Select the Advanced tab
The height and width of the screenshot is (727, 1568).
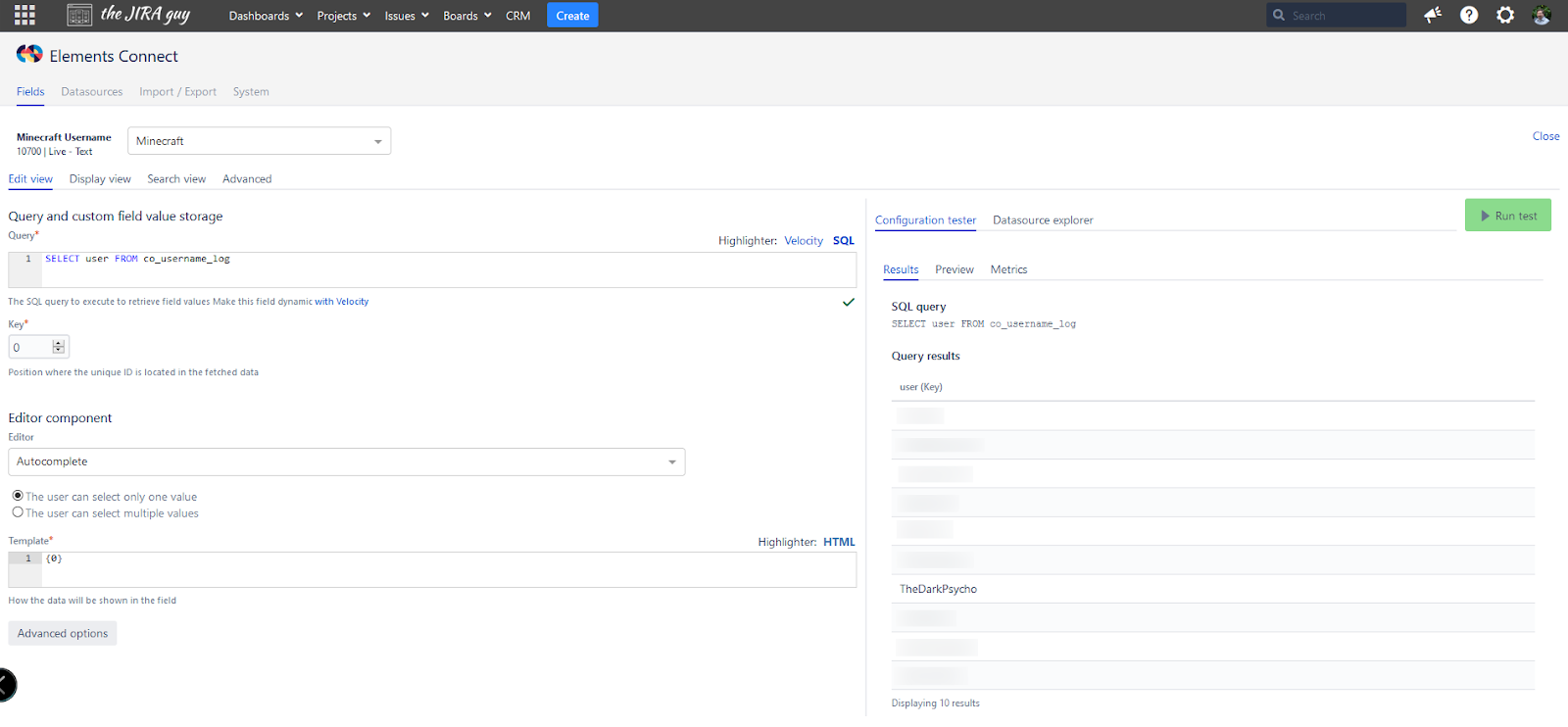pyautogui.click(x=247, y=179)
